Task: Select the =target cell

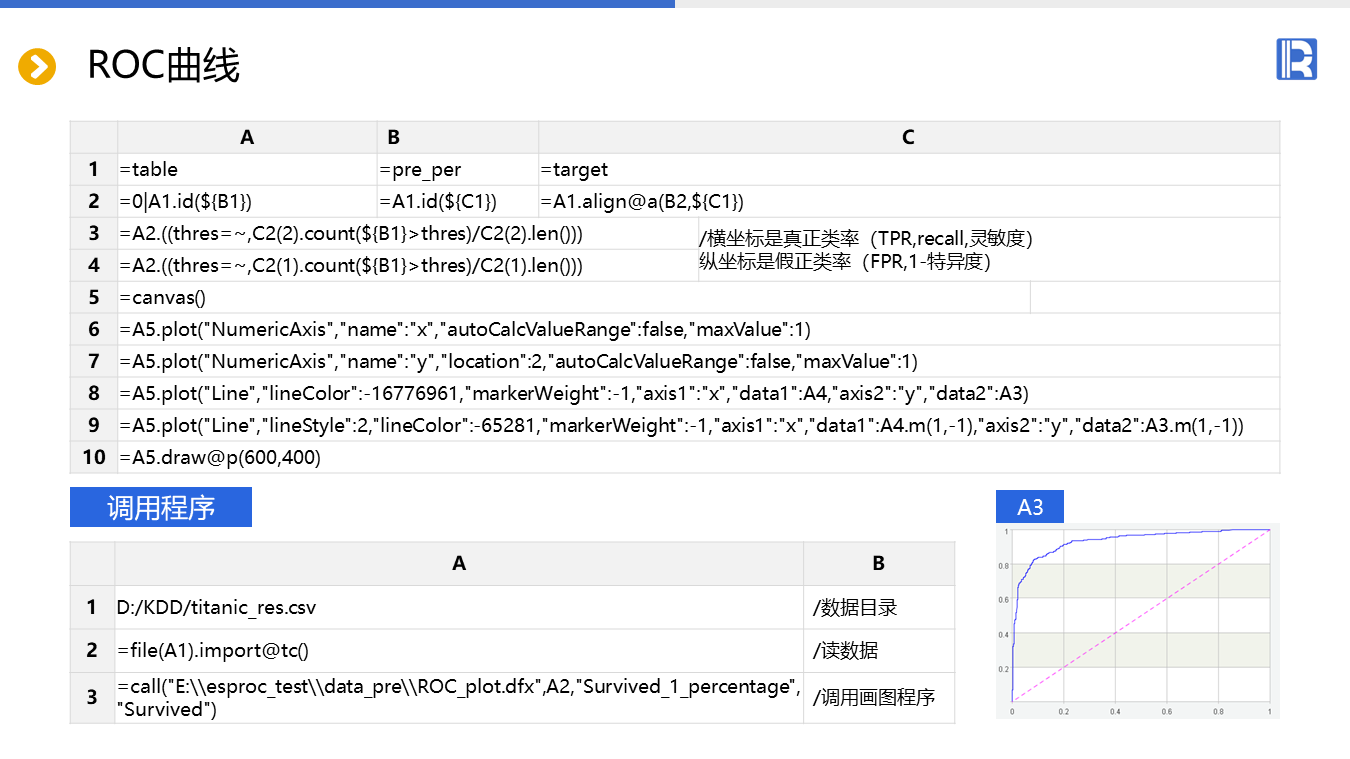Action: tap(908, 170)
